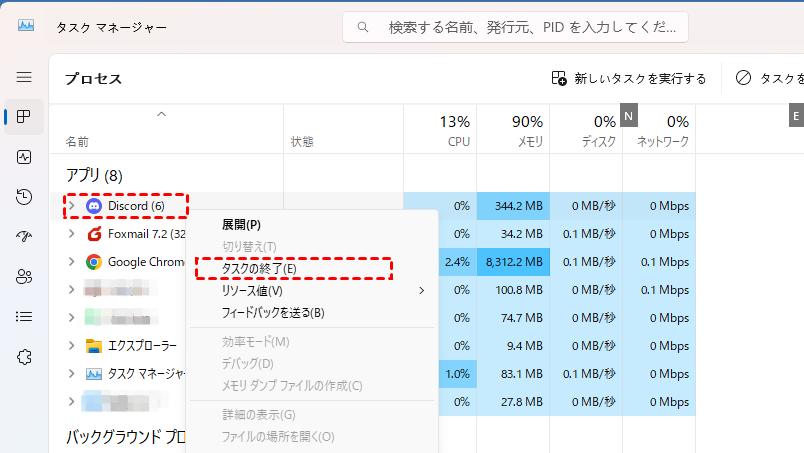Screen dimensions: 804x453
Task: Click 新しいタスクを実行する button
Action: click(629, 79)
